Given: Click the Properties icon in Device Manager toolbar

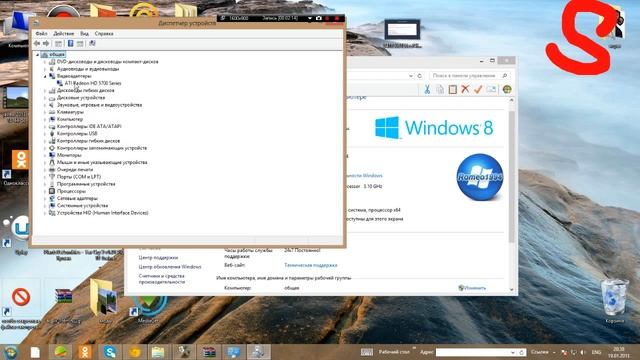Looking at the screenshot, I should (80, 43).
